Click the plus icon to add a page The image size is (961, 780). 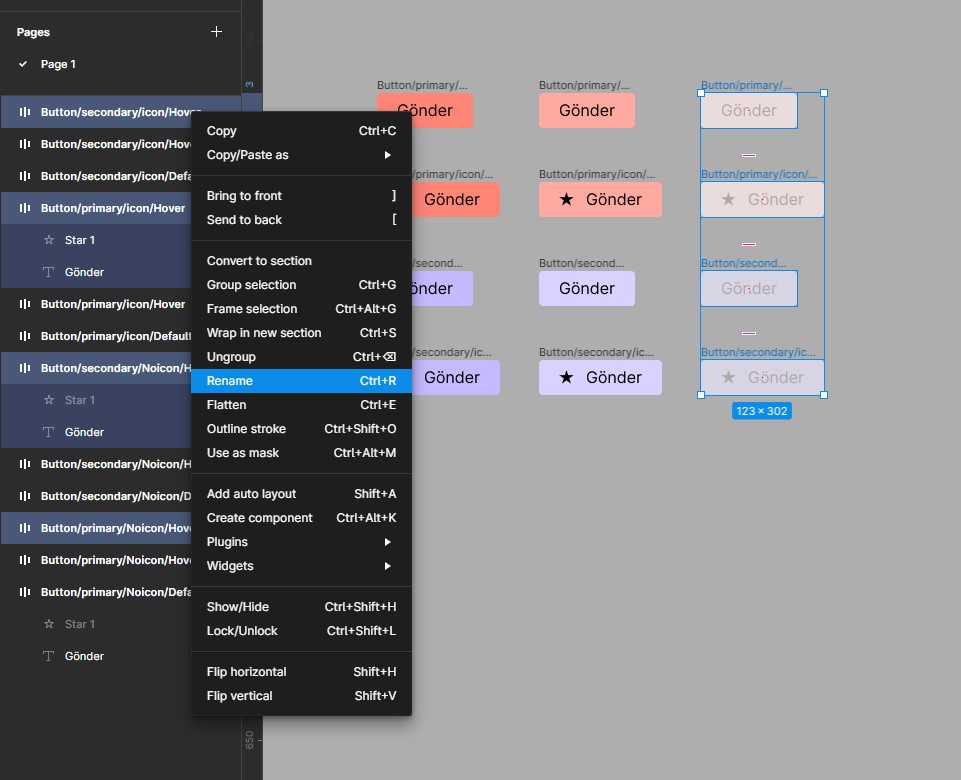click(x=216, y=32)
